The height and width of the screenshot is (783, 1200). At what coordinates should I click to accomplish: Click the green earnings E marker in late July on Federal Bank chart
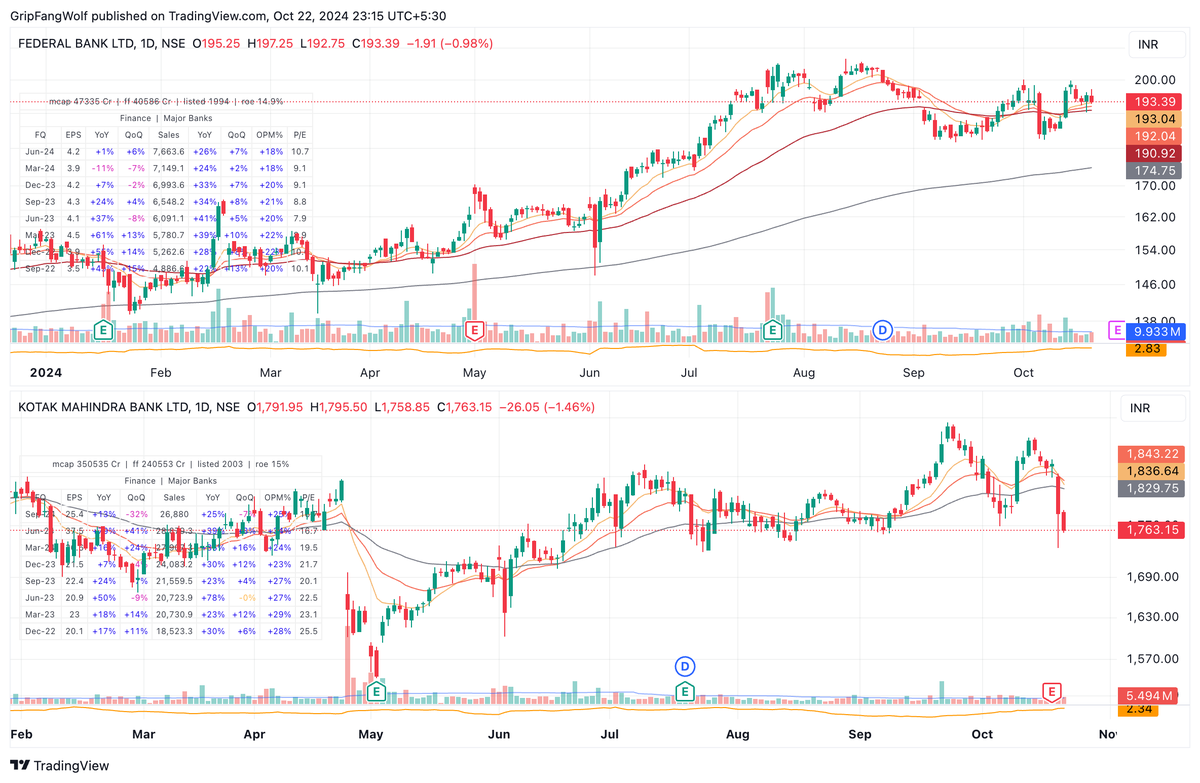point(772,329)
